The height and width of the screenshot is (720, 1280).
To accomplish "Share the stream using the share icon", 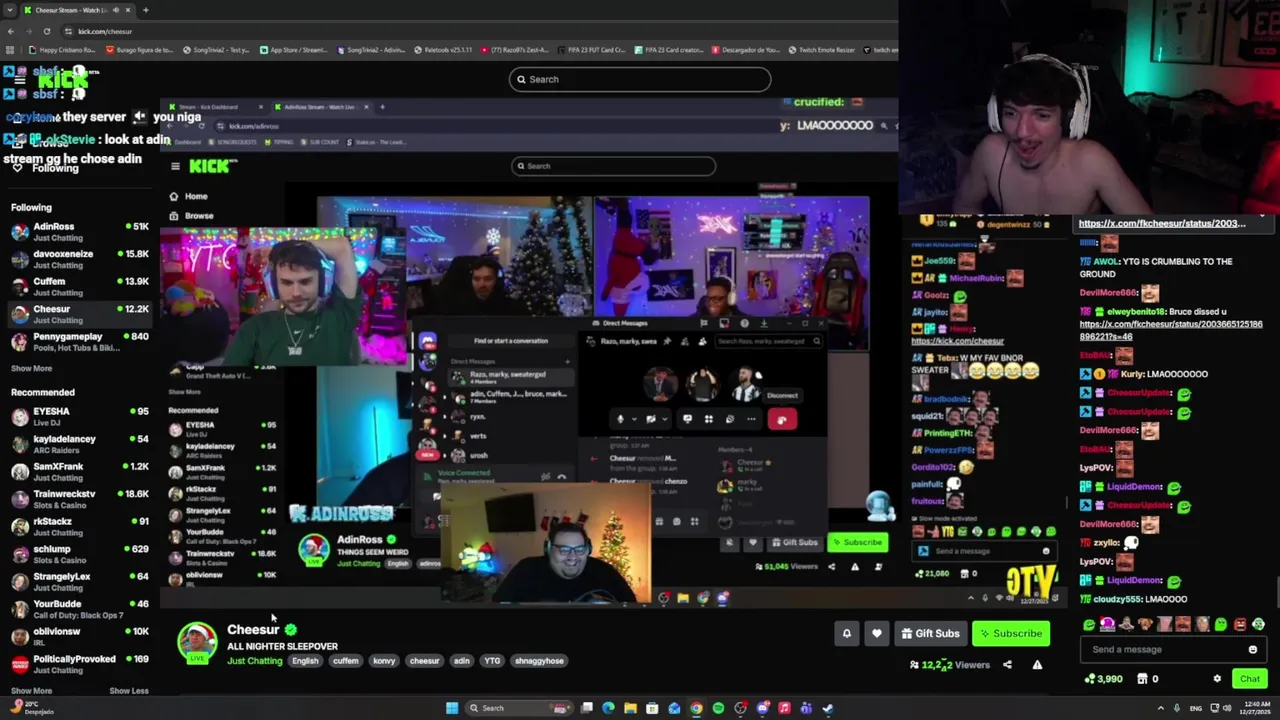I will point(1007,665).
